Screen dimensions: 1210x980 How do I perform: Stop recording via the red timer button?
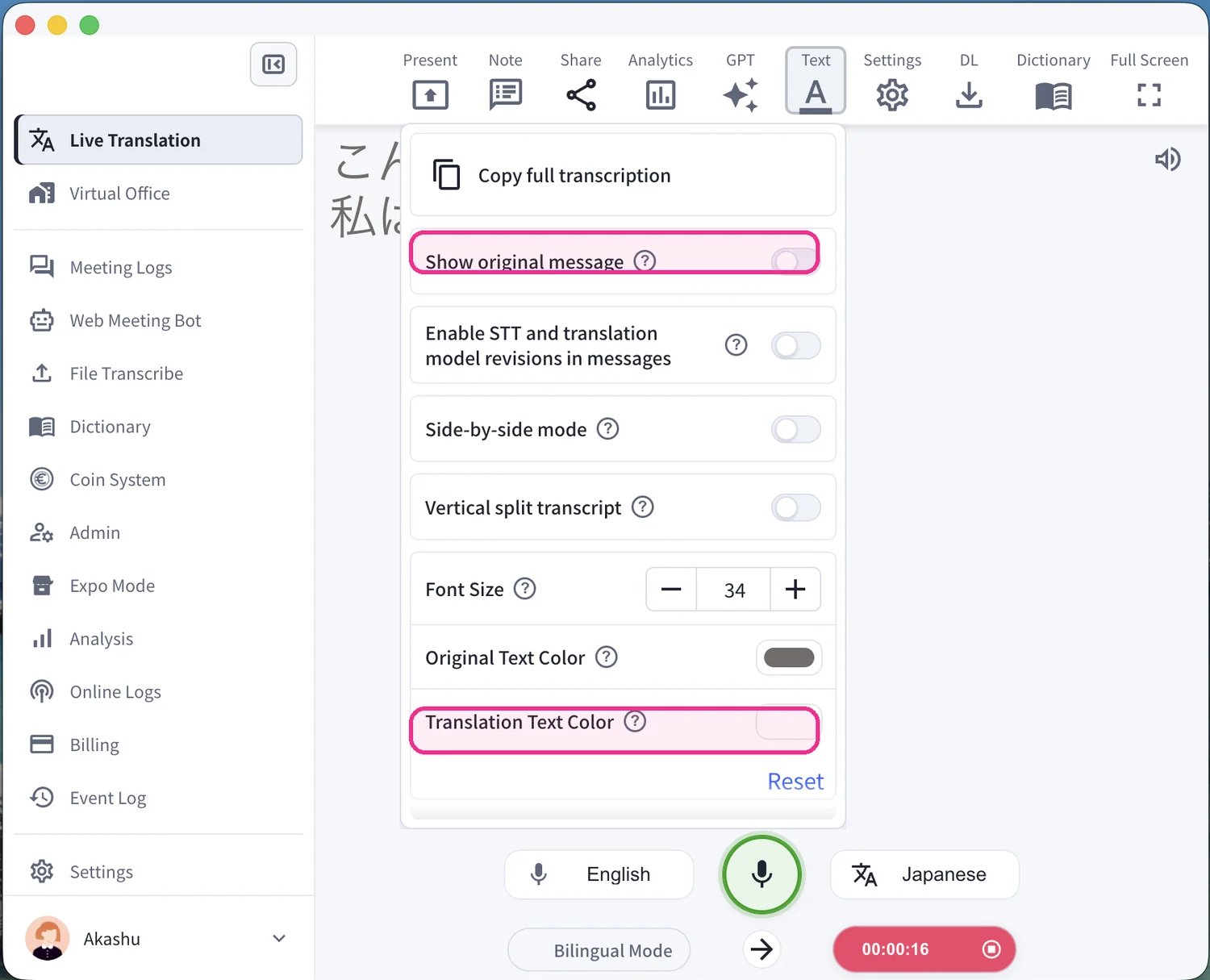pos(924,949)
